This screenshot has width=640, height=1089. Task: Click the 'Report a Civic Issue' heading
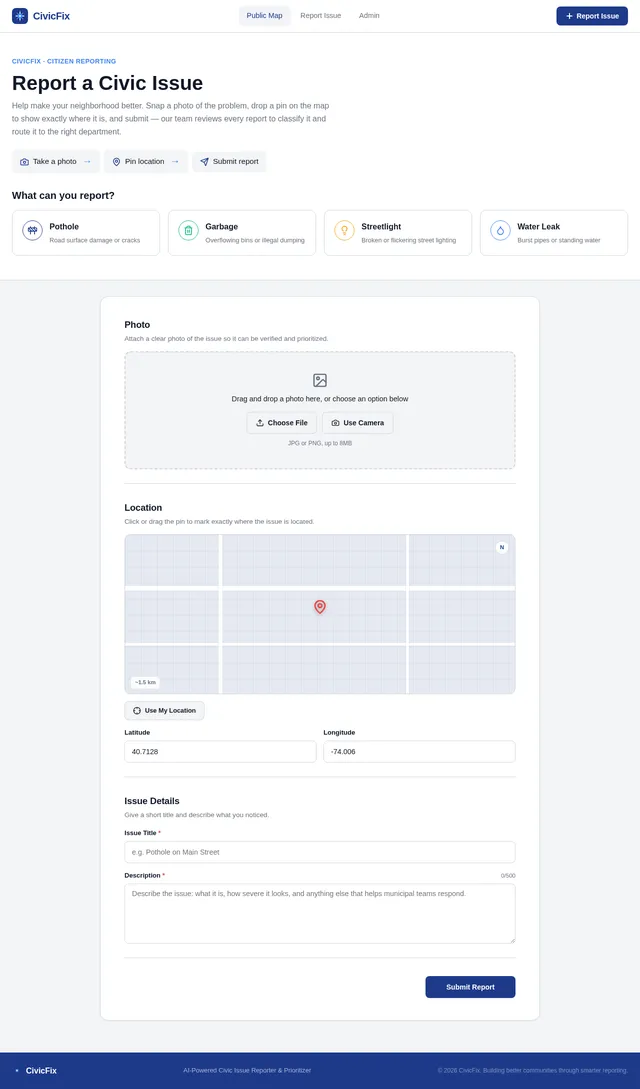pos(108,83)
